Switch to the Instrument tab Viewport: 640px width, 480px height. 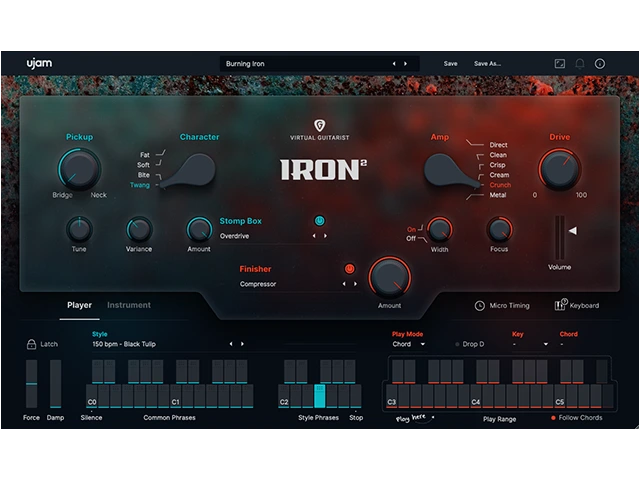pos(129,305)
